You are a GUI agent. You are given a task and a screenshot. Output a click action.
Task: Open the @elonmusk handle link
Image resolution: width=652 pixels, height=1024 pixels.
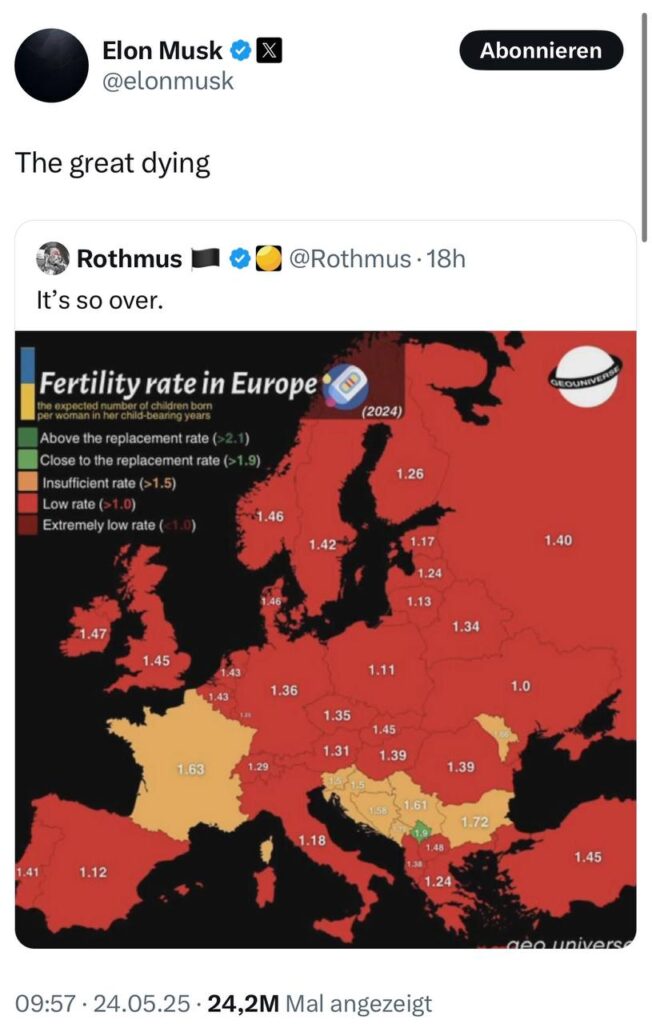click(168, 82)
